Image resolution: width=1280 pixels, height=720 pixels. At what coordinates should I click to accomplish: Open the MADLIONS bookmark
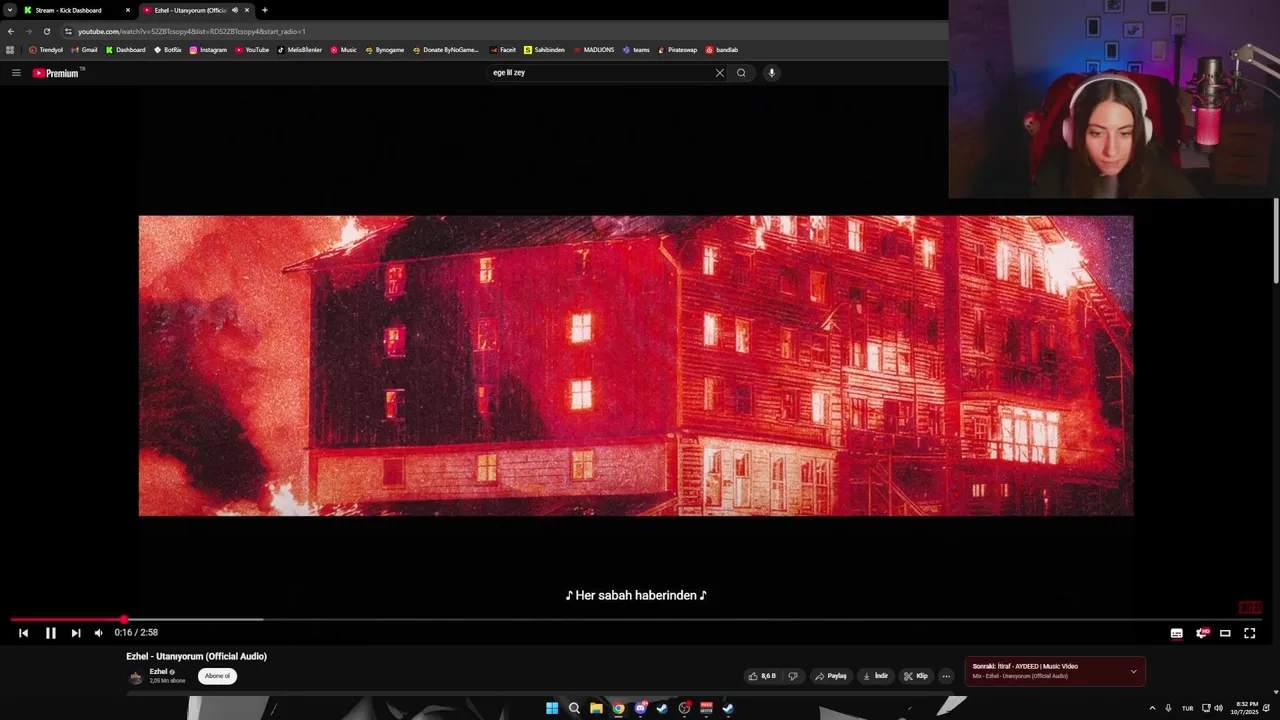(x=593, y=50)
